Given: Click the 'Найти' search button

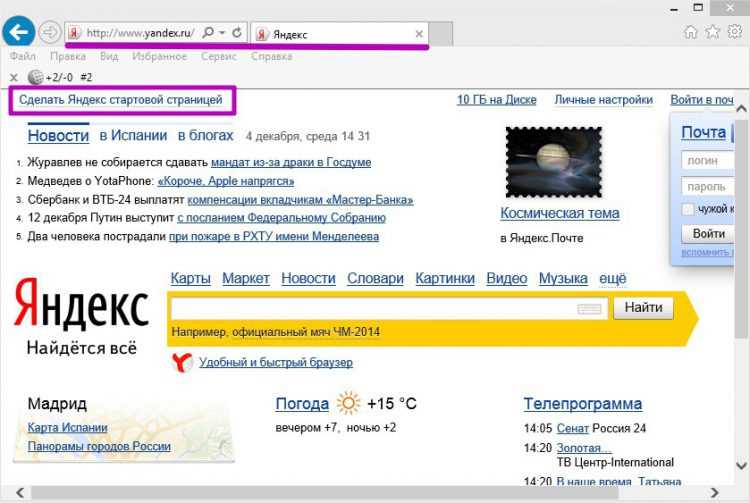Looking at the screenshot, I should tap(642, 308).
